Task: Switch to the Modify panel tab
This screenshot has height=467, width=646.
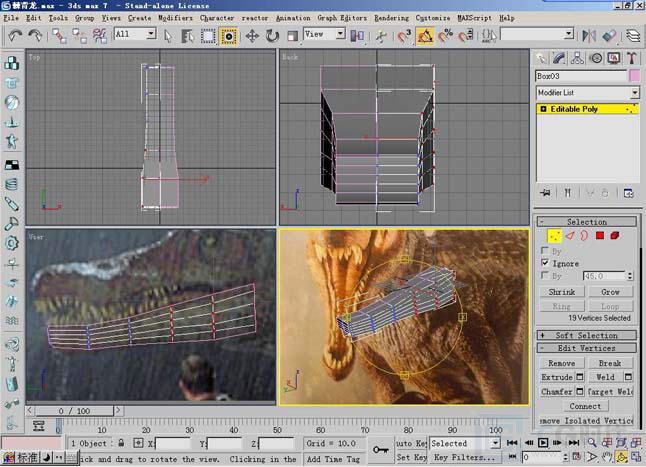Action: pyautogui.click(x=559, y=58)
